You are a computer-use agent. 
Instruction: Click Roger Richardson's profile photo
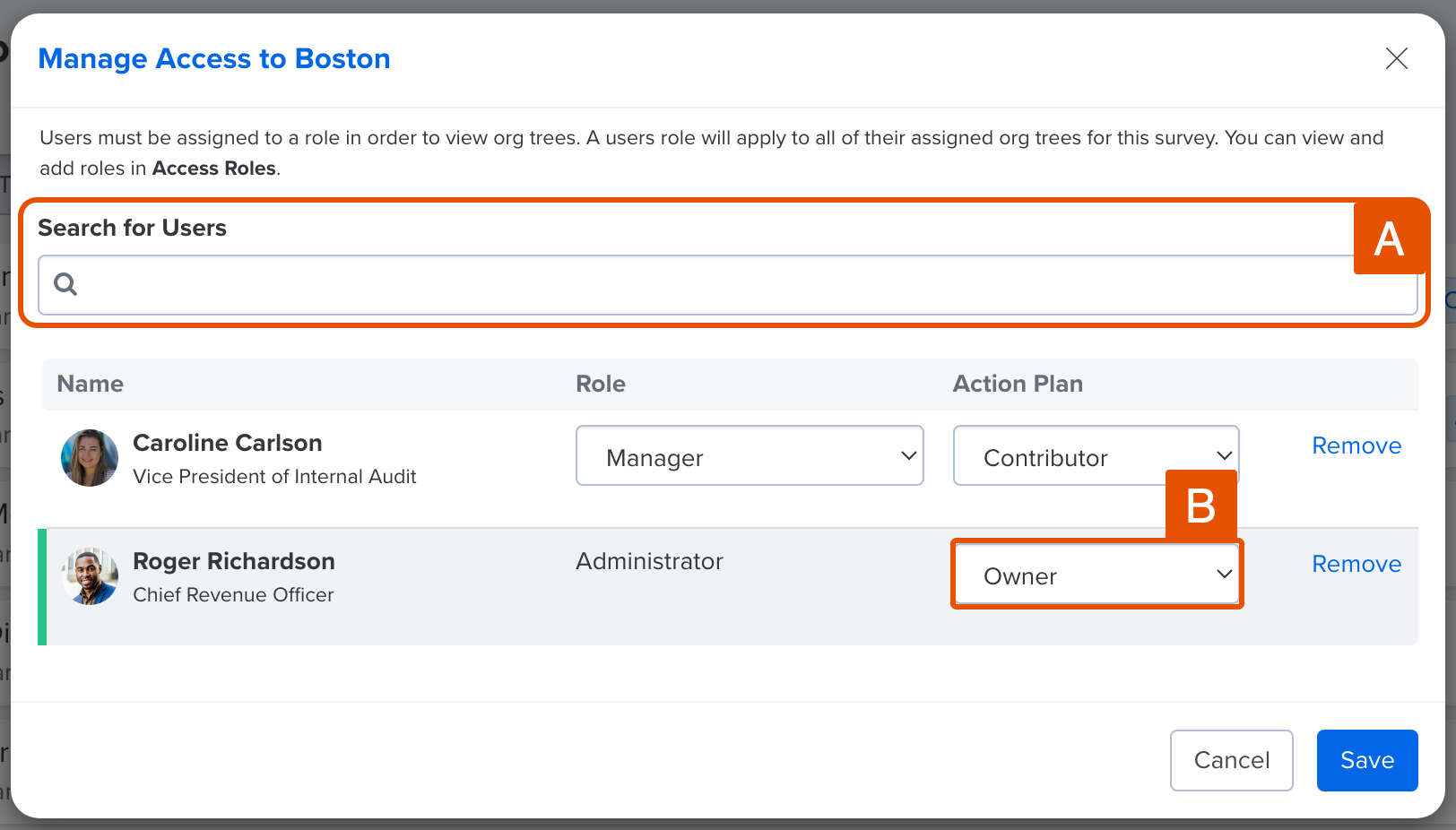pos(89,575)
